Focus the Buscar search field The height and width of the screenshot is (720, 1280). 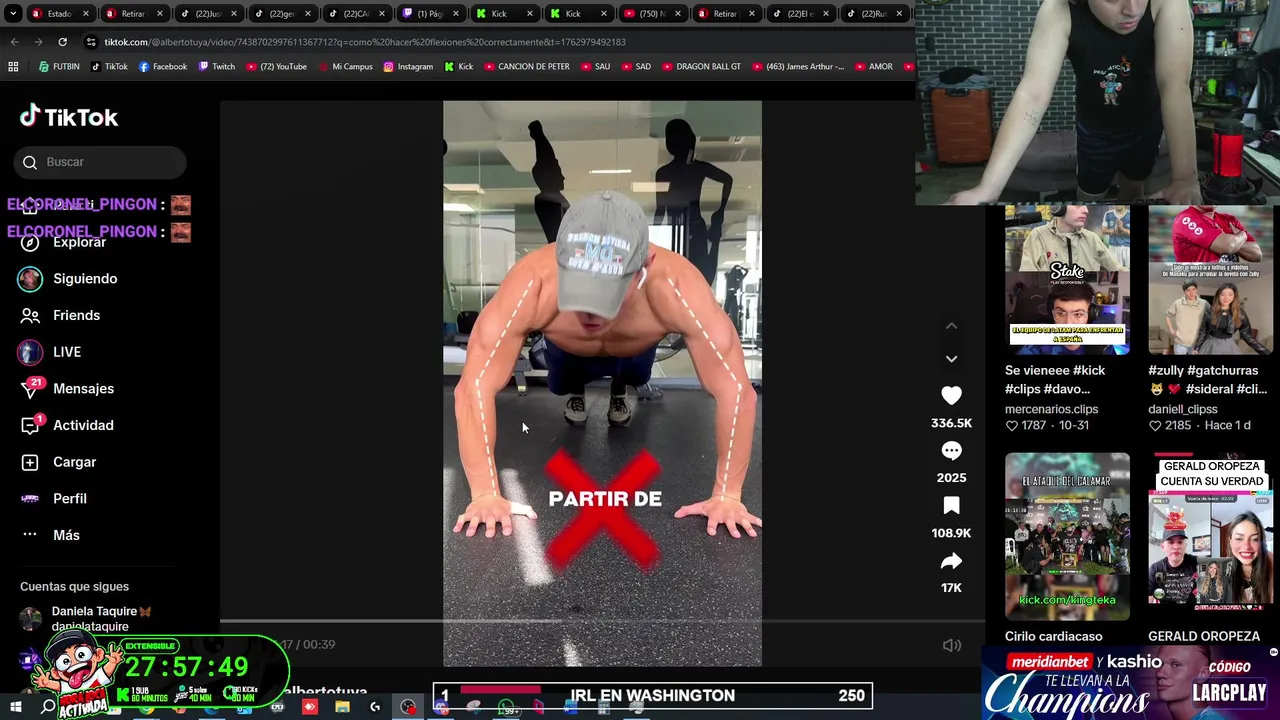tap(100, 162)
